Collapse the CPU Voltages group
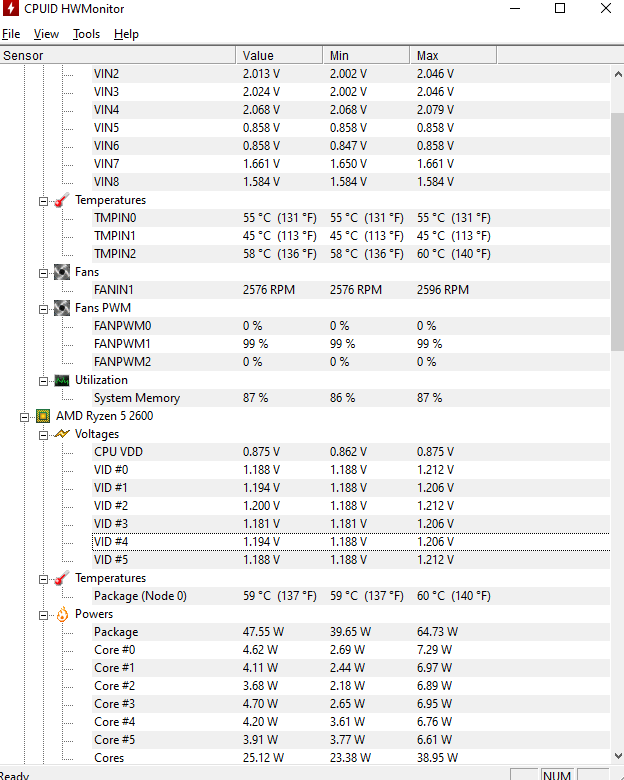Viewport: 624px width, 780px height. (43, 435)
